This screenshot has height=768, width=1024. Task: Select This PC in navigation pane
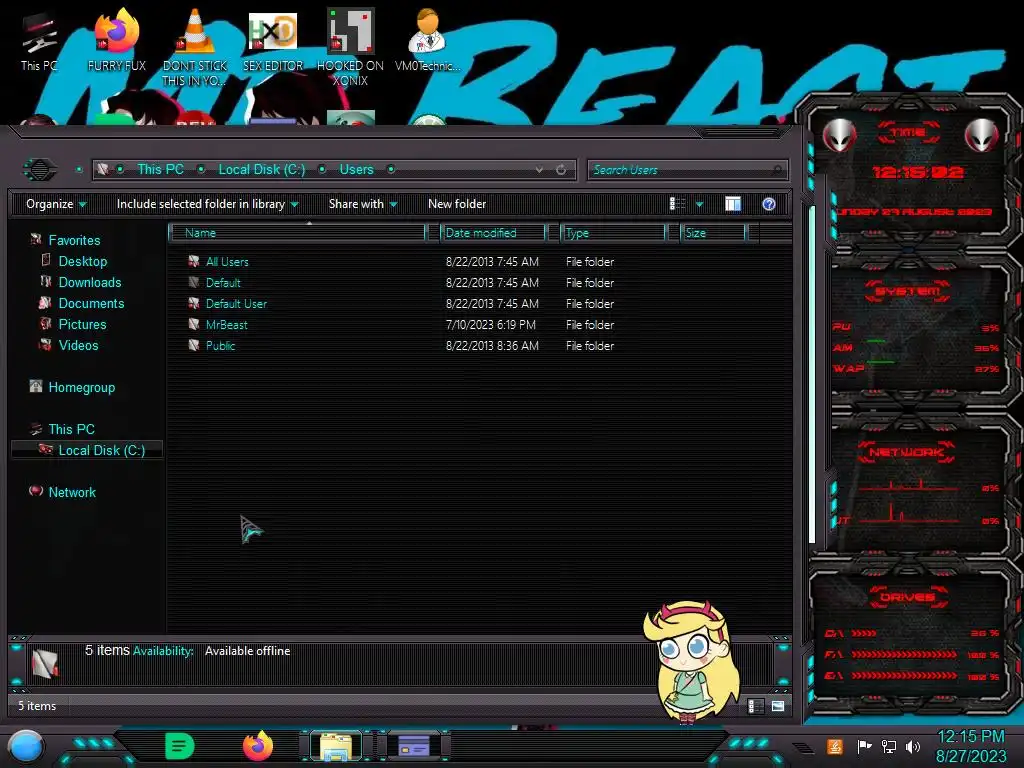[71, 429]
